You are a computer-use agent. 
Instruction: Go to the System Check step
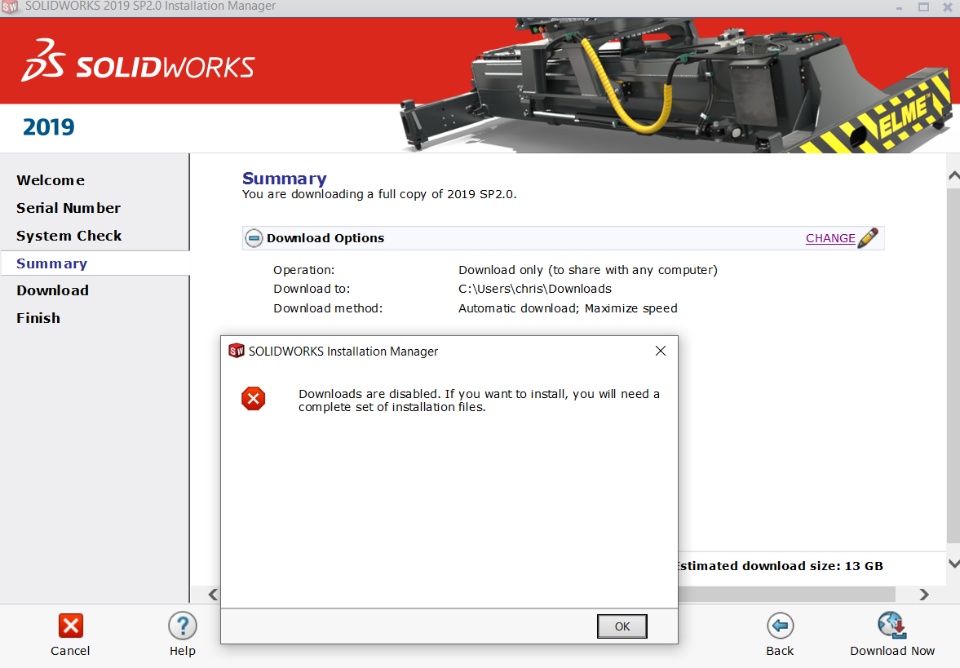coord(69,236)
